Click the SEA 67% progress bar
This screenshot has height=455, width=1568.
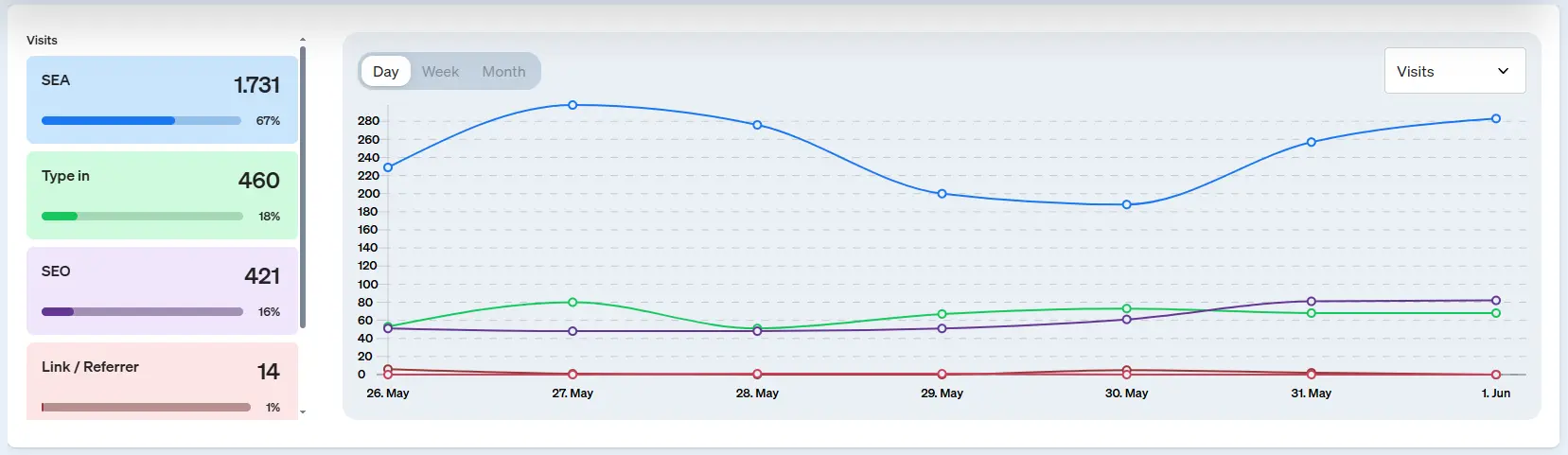[x=141, y=121]
